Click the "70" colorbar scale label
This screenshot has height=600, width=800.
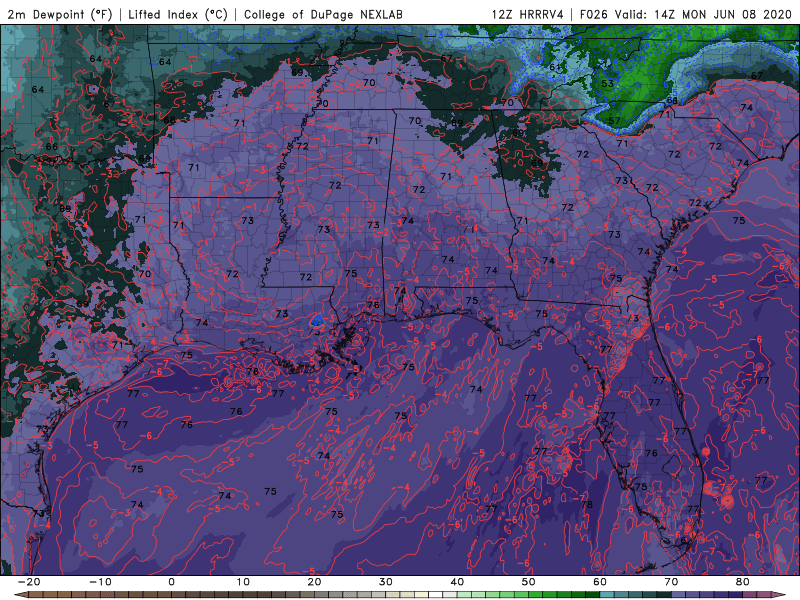(671, 582)
